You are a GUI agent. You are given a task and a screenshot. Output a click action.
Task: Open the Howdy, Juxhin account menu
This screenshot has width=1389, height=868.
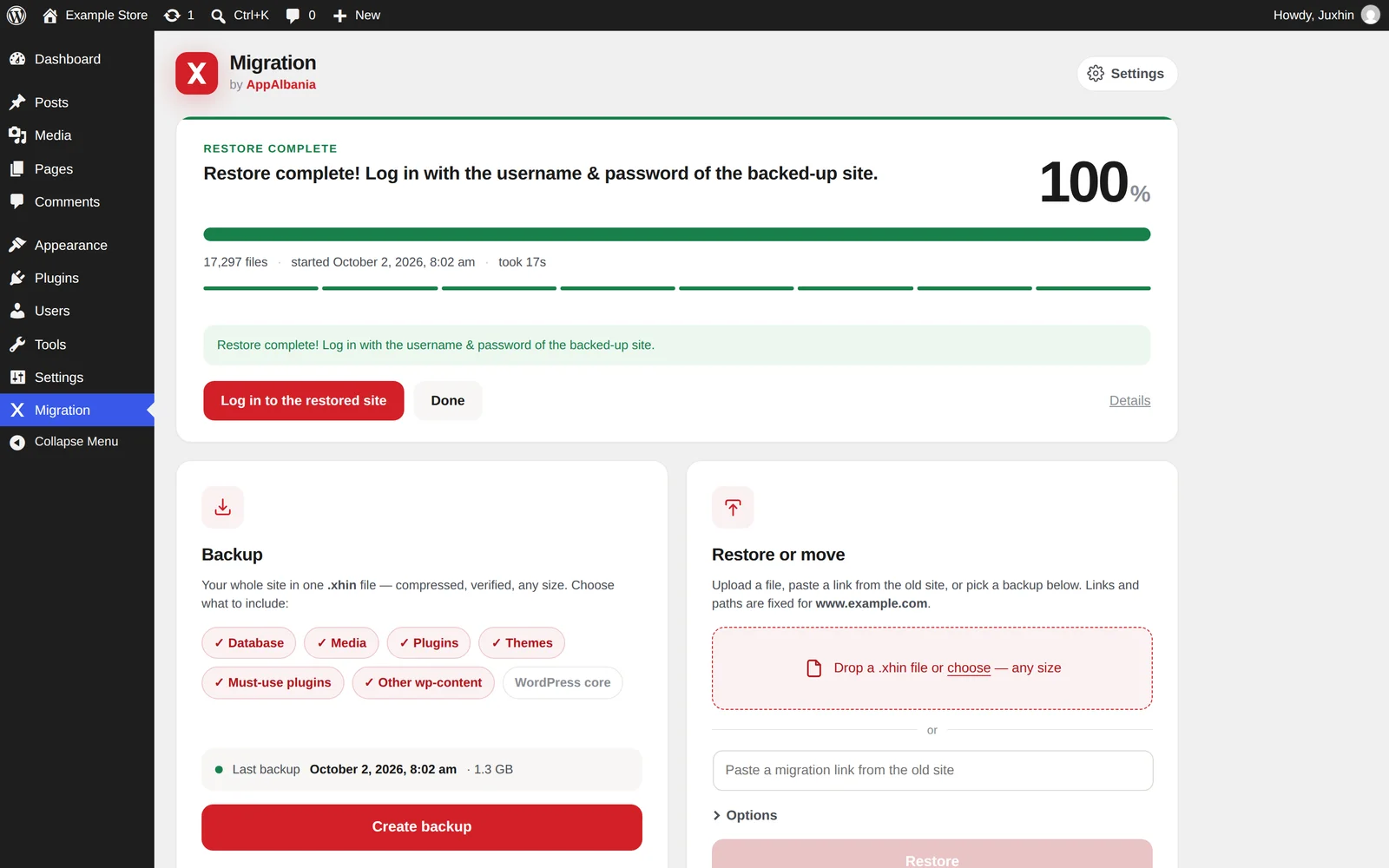tap(1326, 16)
